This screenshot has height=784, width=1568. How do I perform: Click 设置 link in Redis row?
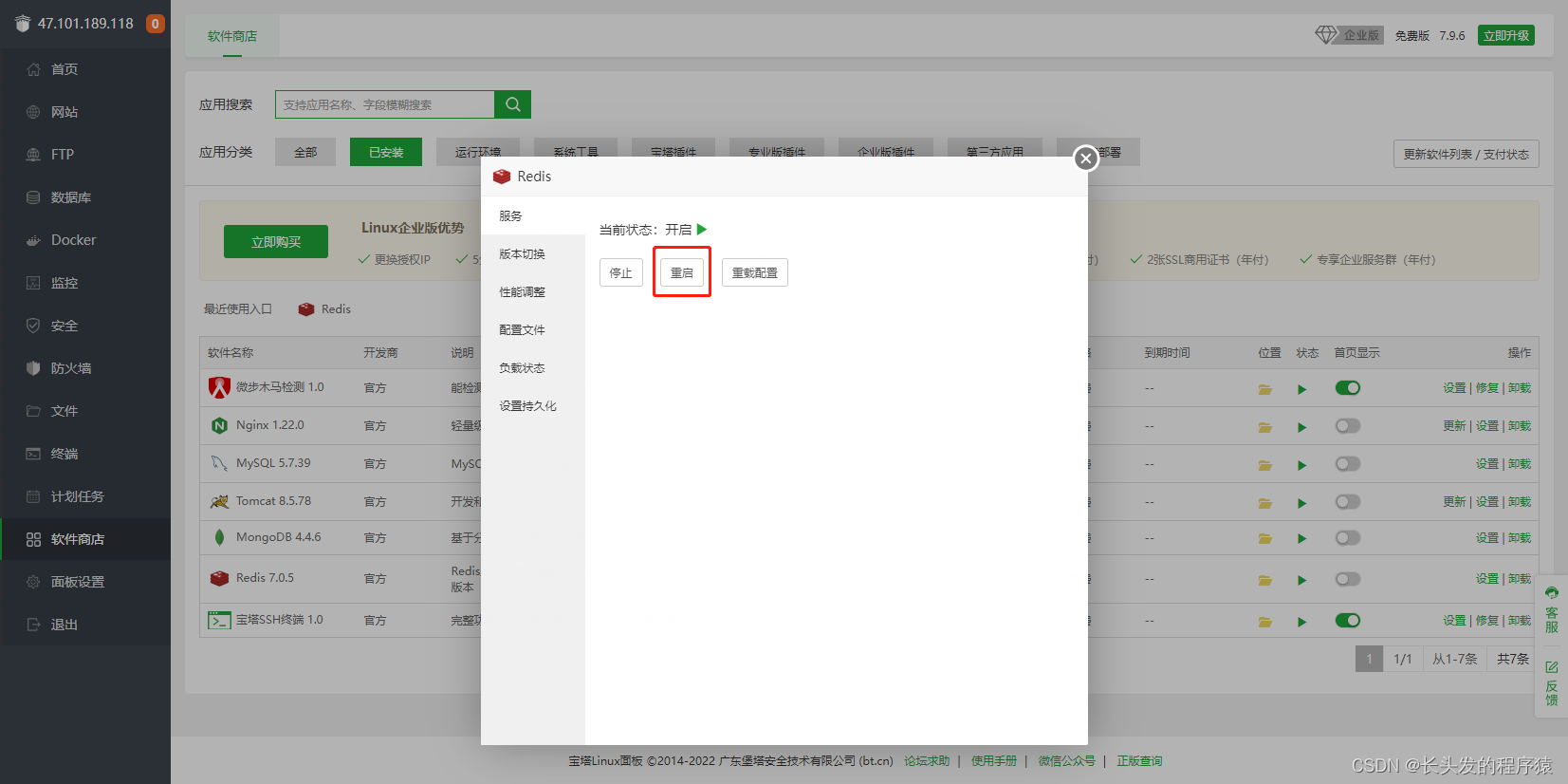click(x=1486, y=579)
